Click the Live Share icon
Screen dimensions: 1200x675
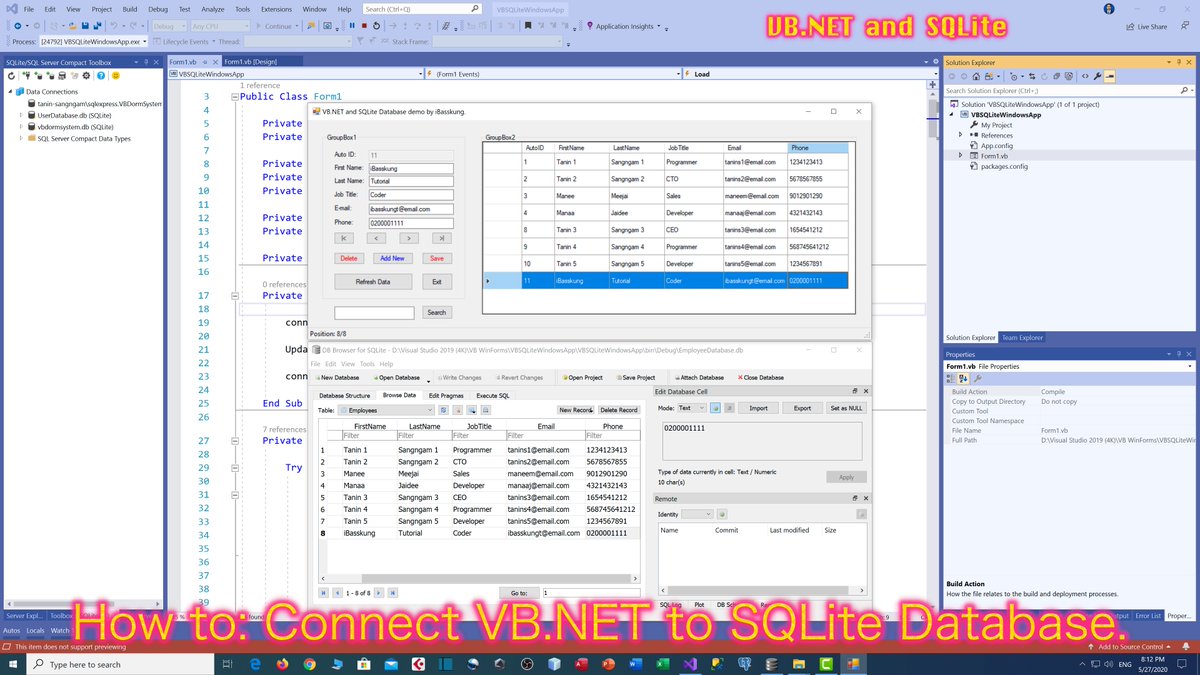[1130, 27]
